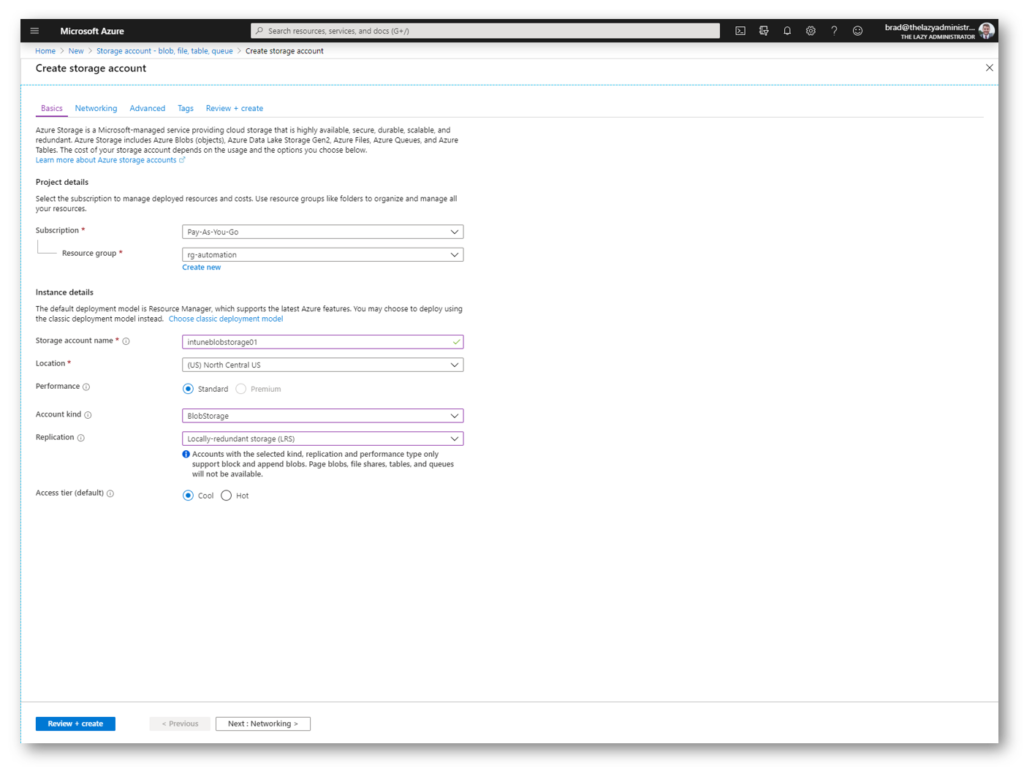Switch to the Networking tab
This screenshot has width=1024, height=771.
96,108
